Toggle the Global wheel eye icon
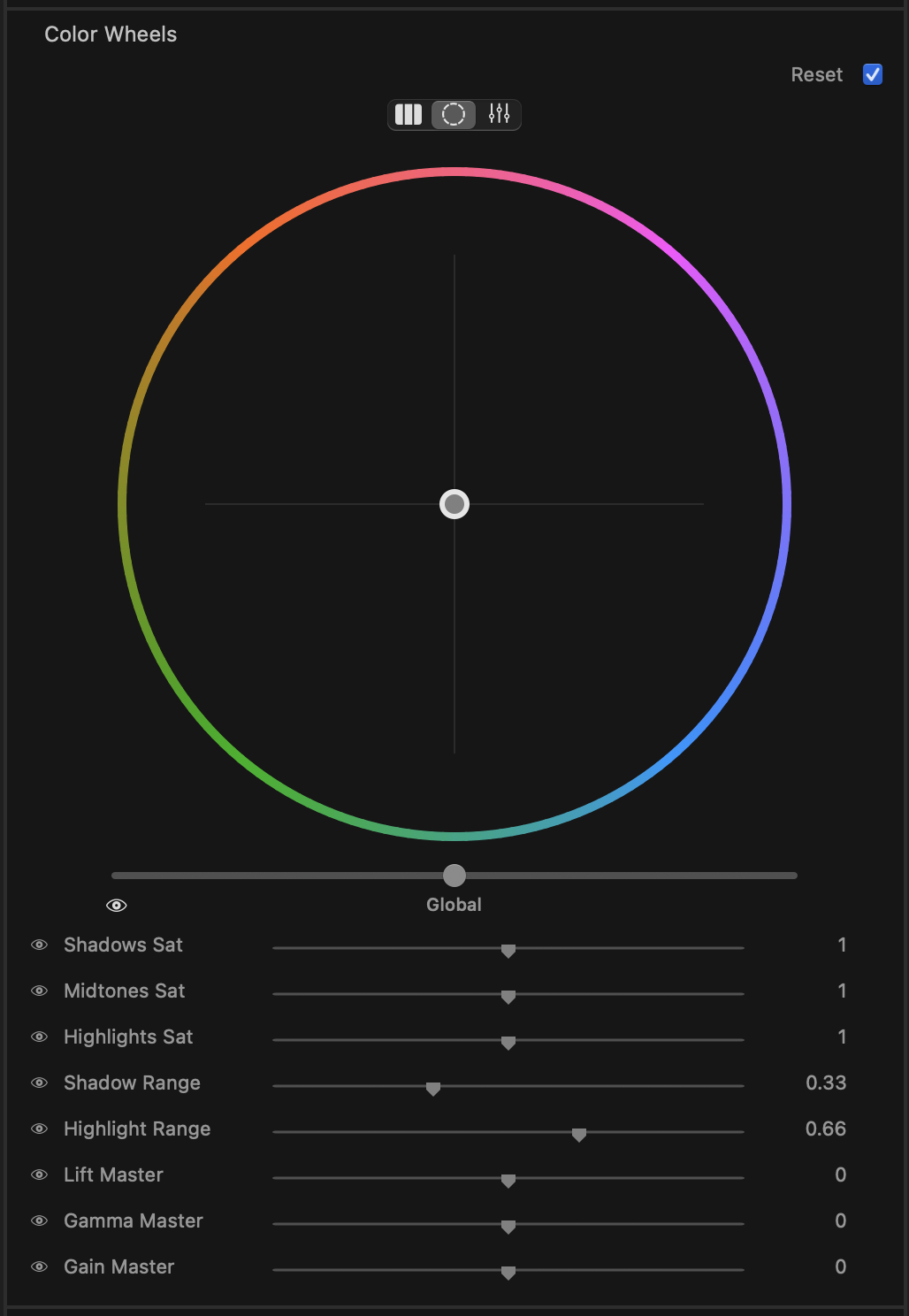 (117, 906)
